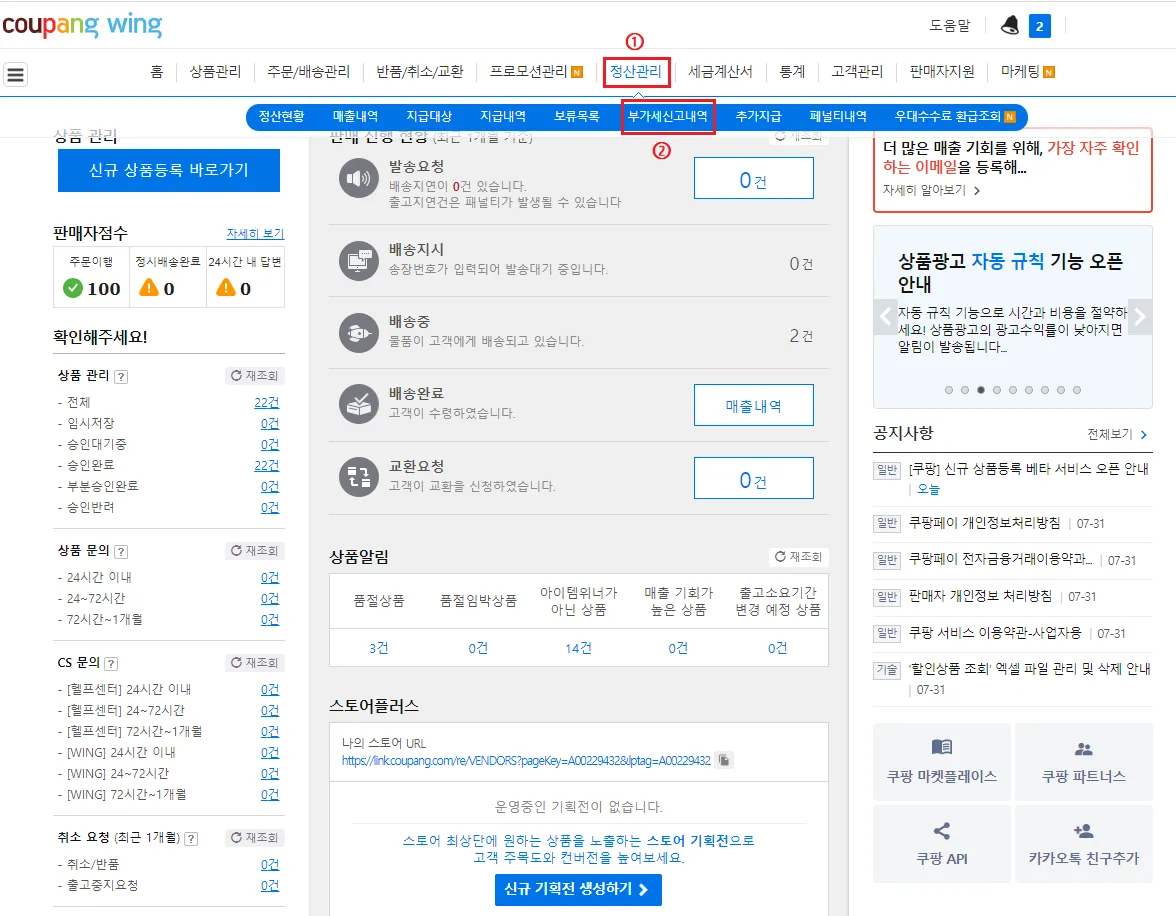Click the 배송완료 box icon

358,404
